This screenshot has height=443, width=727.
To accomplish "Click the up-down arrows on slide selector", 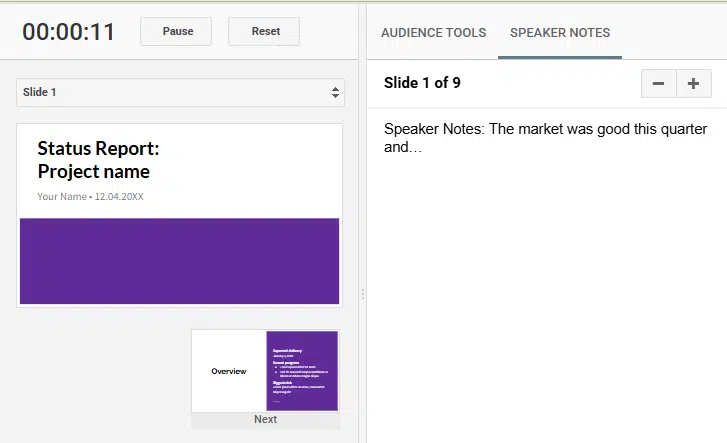I will pyautogui.click(x=335, y=92).
